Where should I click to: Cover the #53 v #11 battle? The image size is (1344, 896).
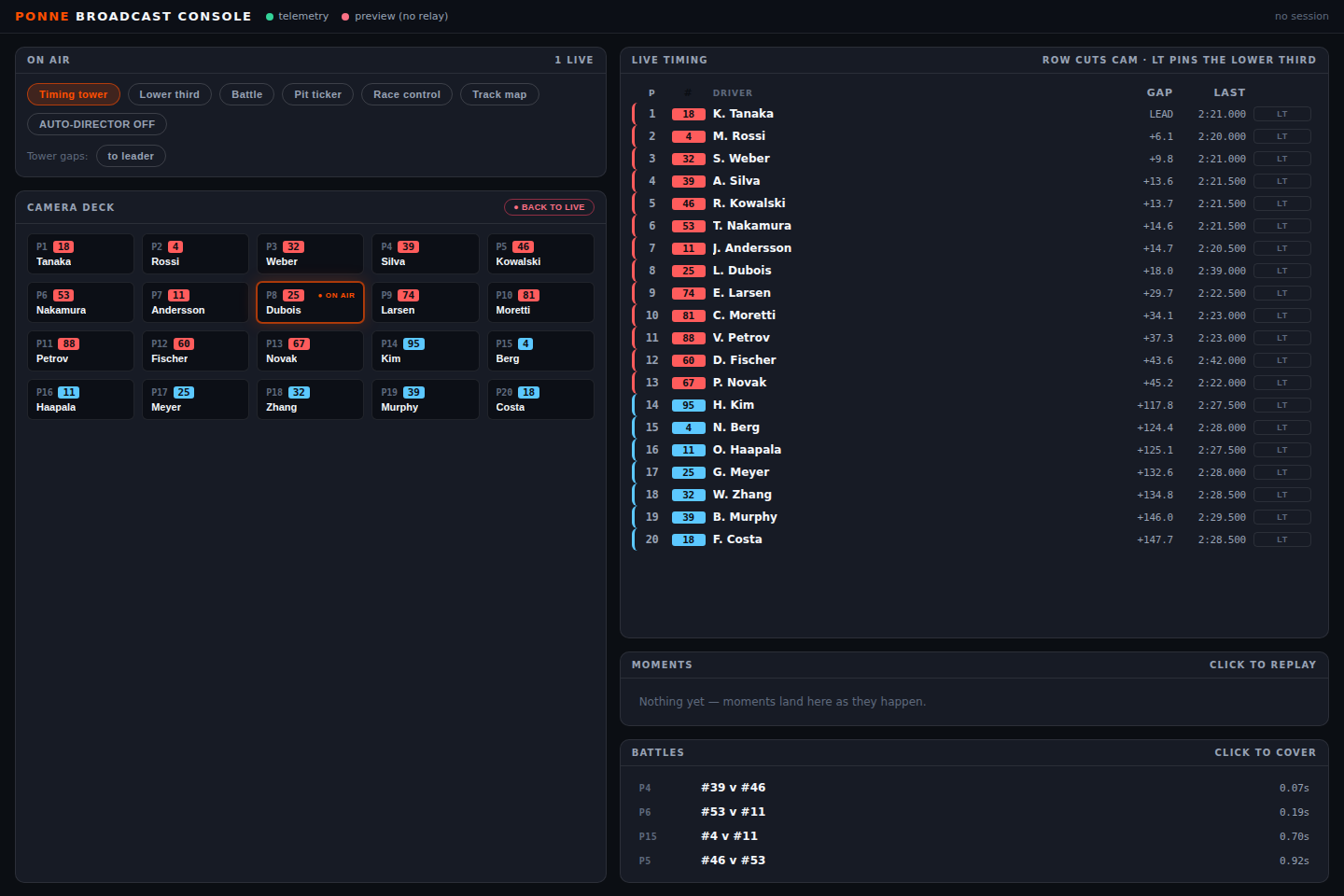pyautogui.click(x=974, y=812)
